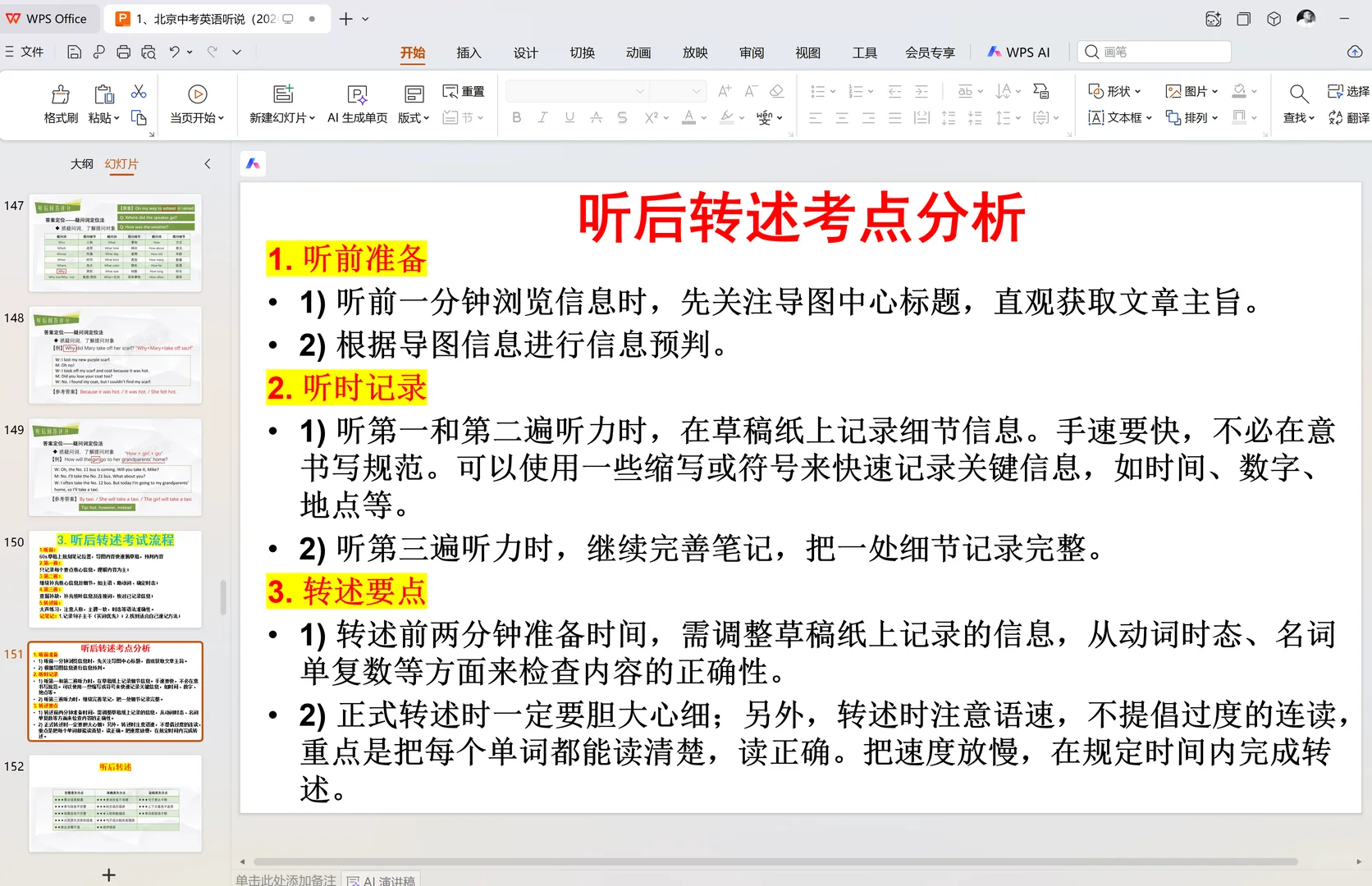Click the AI 演讲稿 button
Image resolution: width=1372 pixels, height=886 pixels.
[x=382, y=879]
